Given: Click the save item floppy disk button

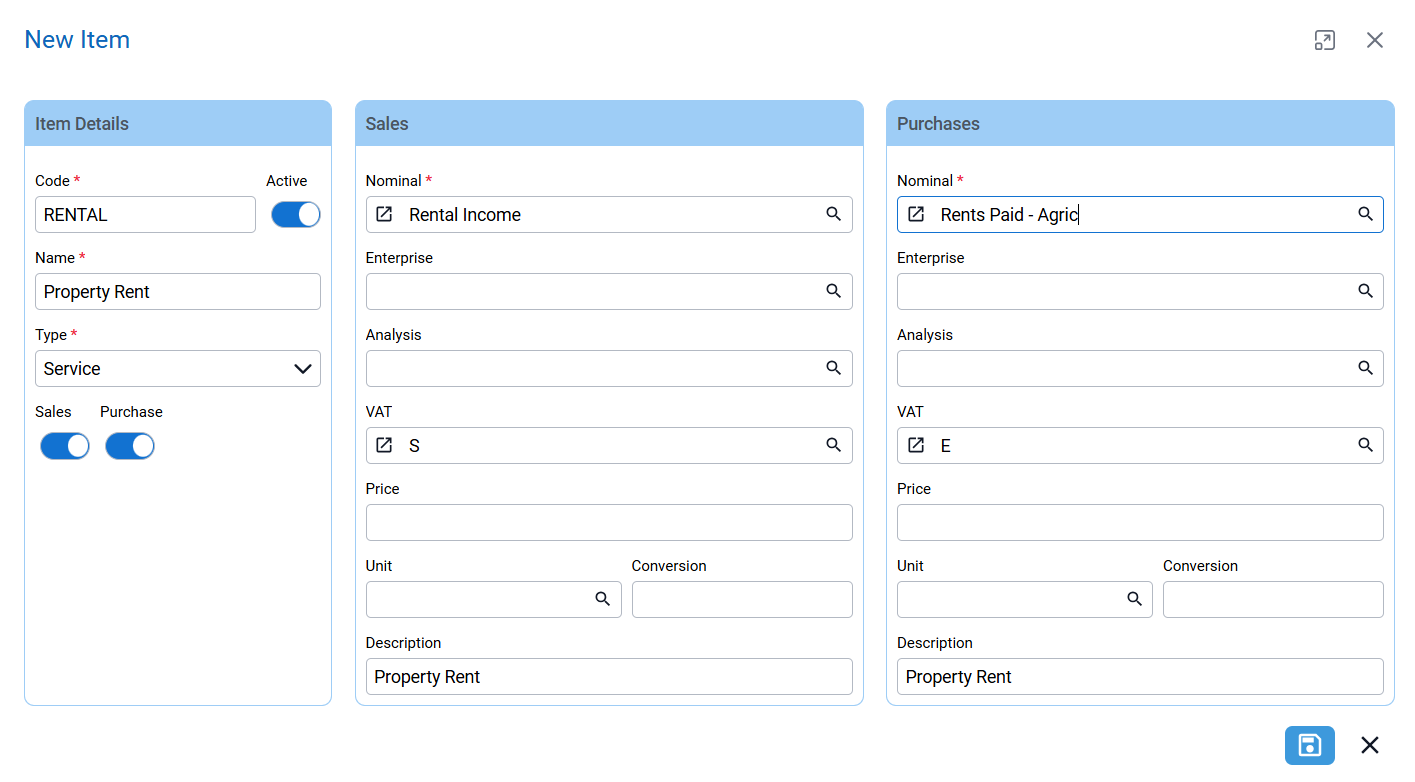Looking at the screenshot, I should tap(1309, 745).
